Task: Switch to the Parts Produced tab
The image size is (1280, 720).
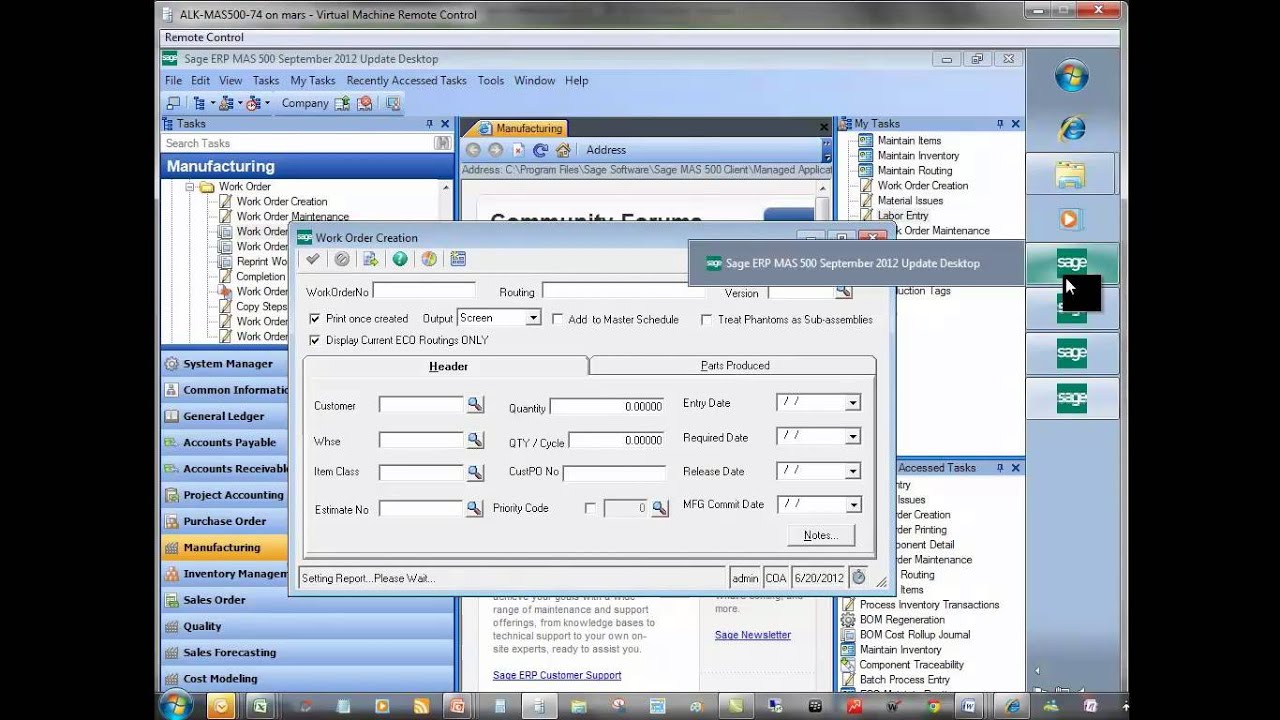Action: tap(735, 365)
